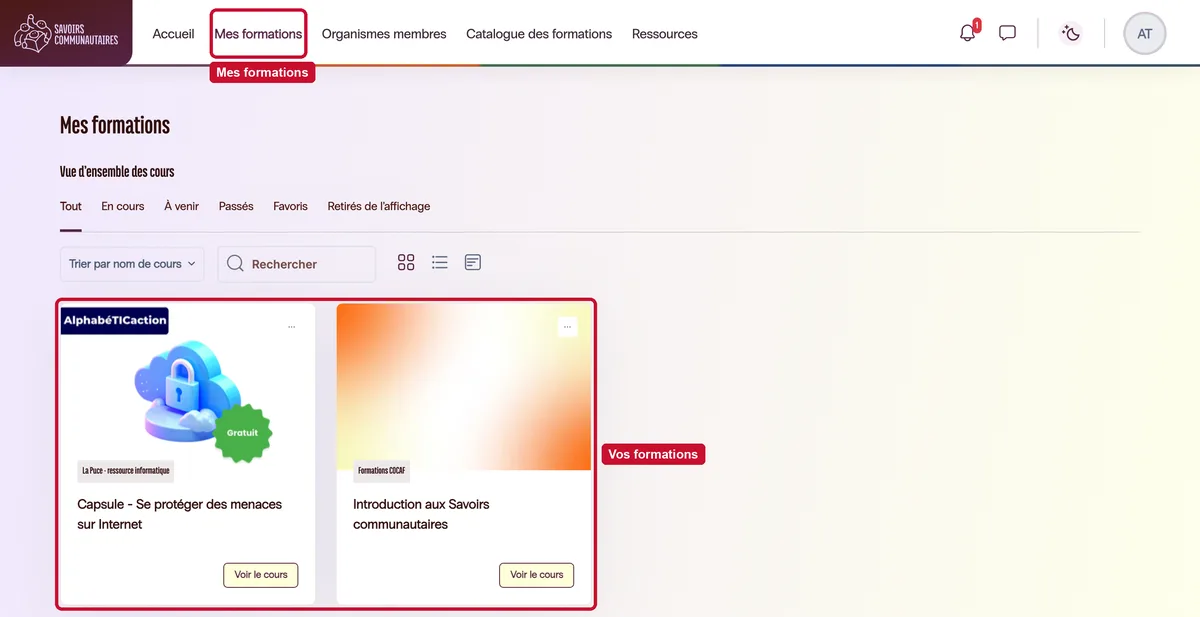Open the AT user avatar menu
Viewport: 1200px width, 617px height.
[x=1145, y=33]
